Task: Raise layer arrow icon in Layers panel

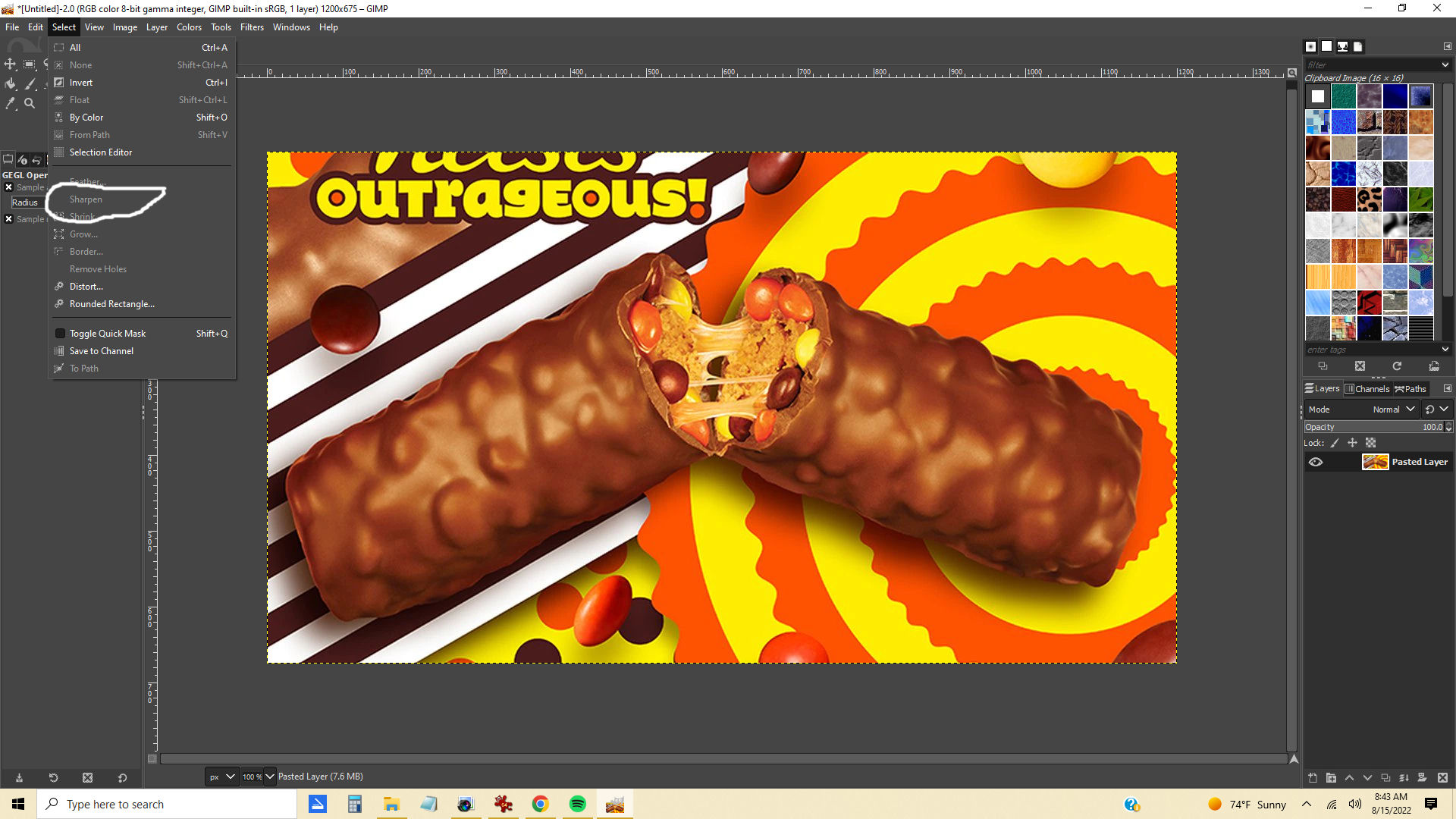Action: [1349, 778]
